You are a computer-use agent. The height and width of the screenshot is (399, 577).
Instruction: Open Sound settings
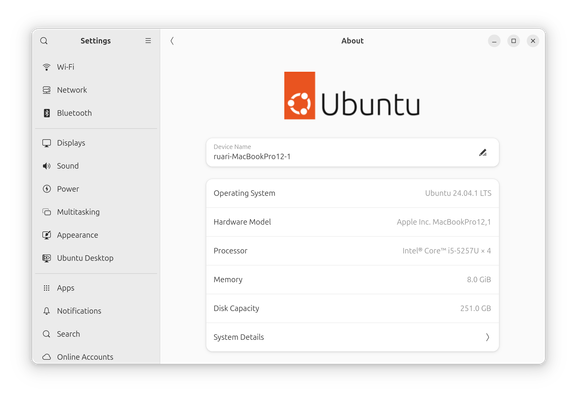(96, 166)
